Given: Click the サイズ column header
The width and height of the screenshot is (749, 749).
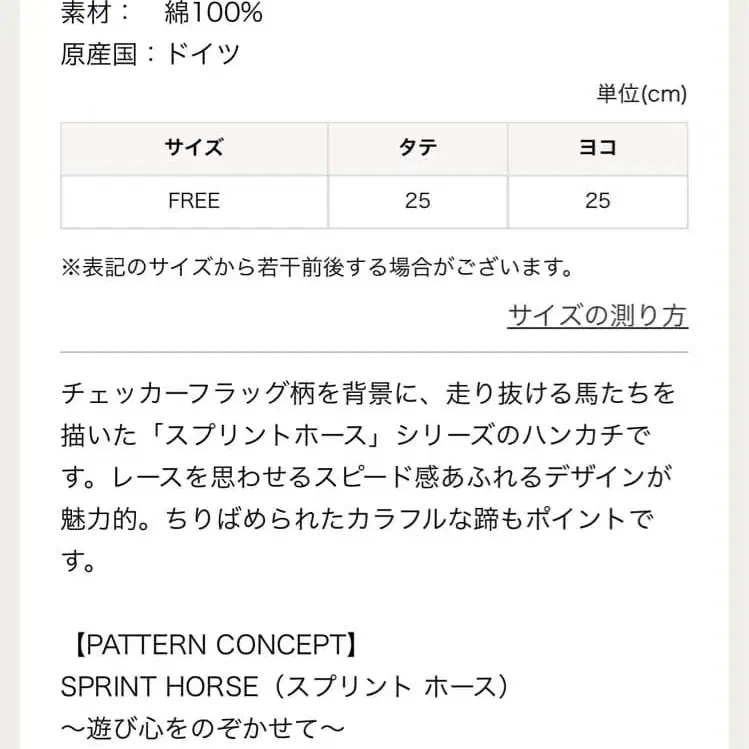Looking at the screenshot, I should pos(194,149).
